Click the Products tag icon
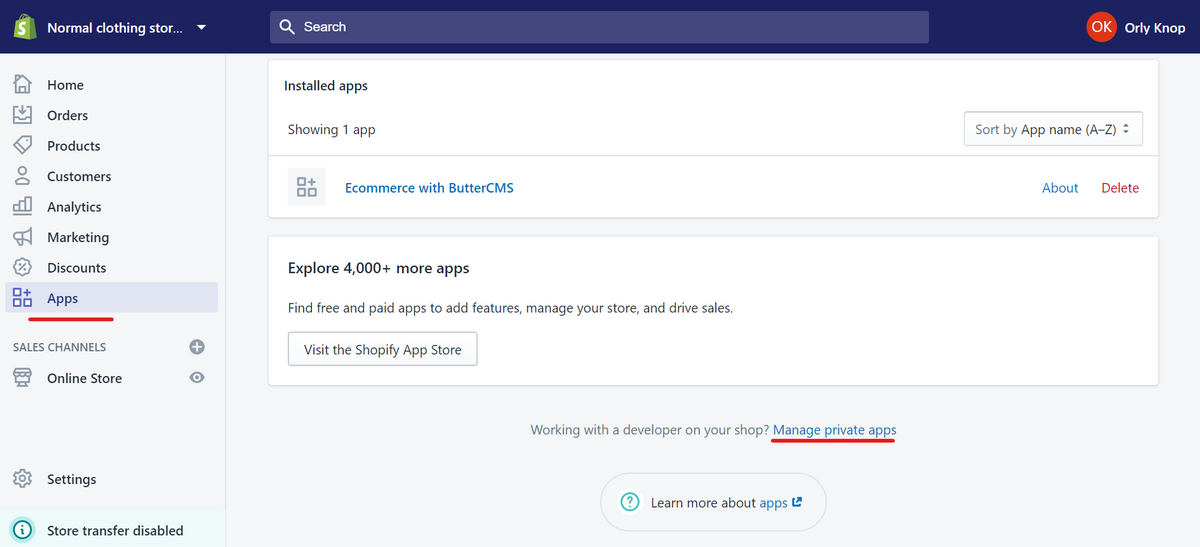This screenshot has height=547, width=1200. [22, 145]
